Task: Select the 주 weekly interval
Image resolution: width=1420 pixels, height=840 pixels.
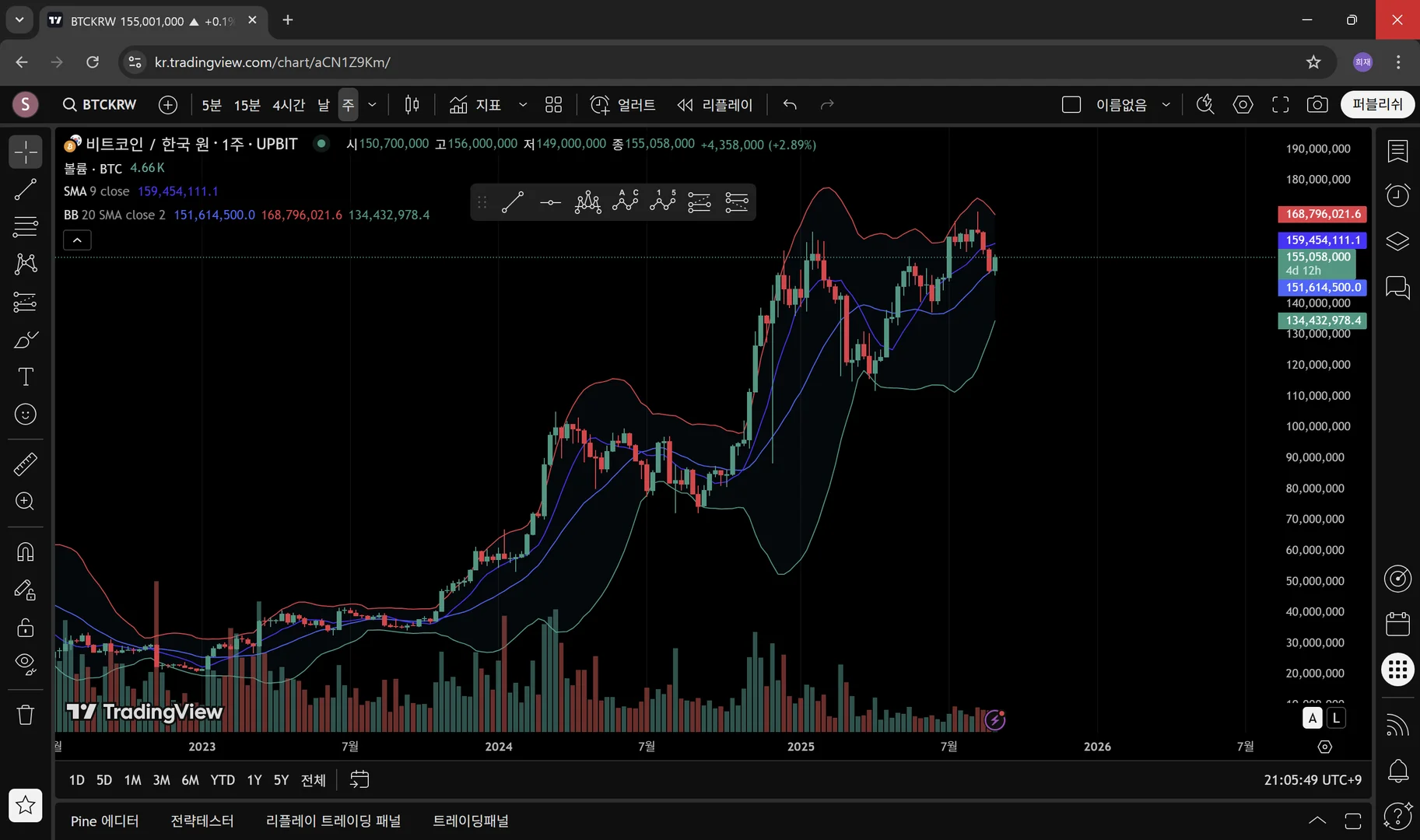Action: tap(349, 105)
